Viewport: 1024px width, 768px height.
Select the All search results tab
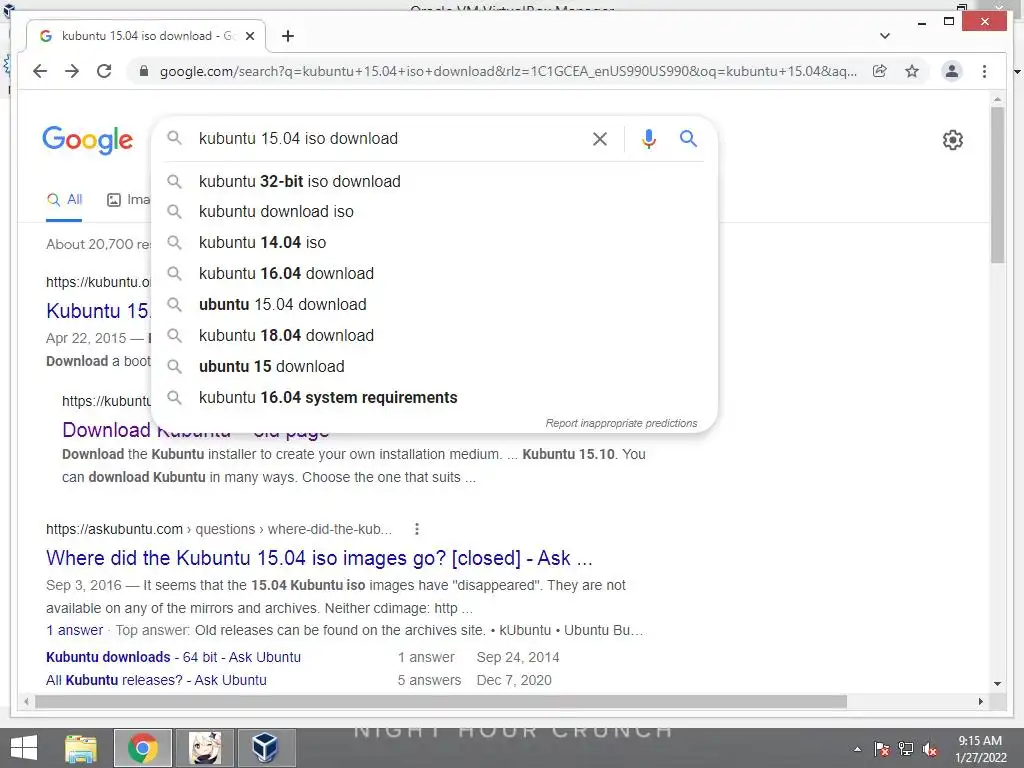[x=64, y=200]
